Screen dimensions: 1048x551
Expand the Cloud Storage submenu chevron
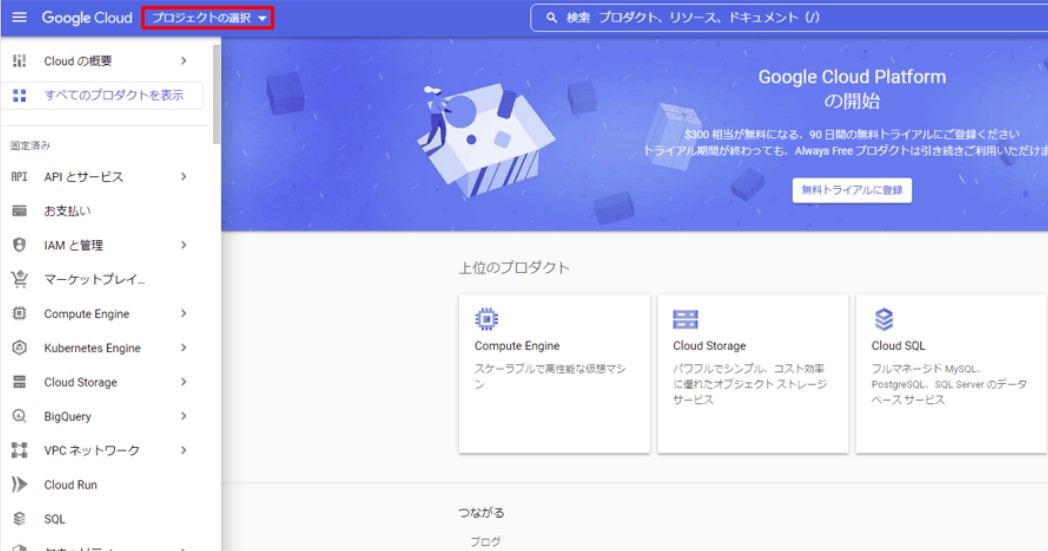coord(183,382)
